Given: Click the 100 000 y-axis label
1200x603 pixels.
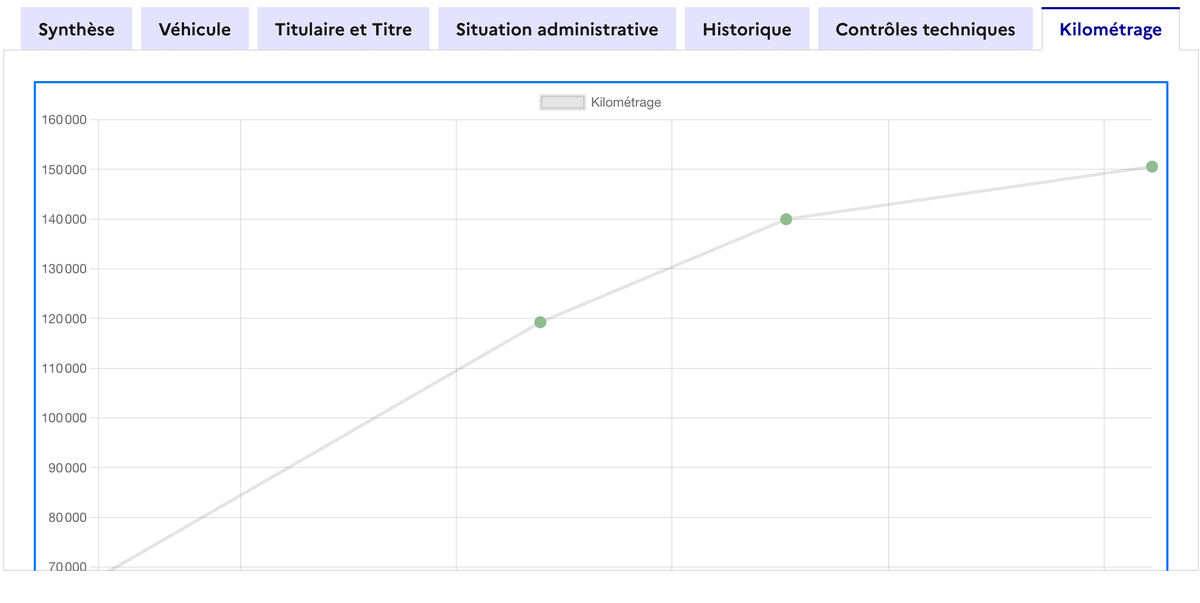Looking at the screenshot, I should (64, 418).
